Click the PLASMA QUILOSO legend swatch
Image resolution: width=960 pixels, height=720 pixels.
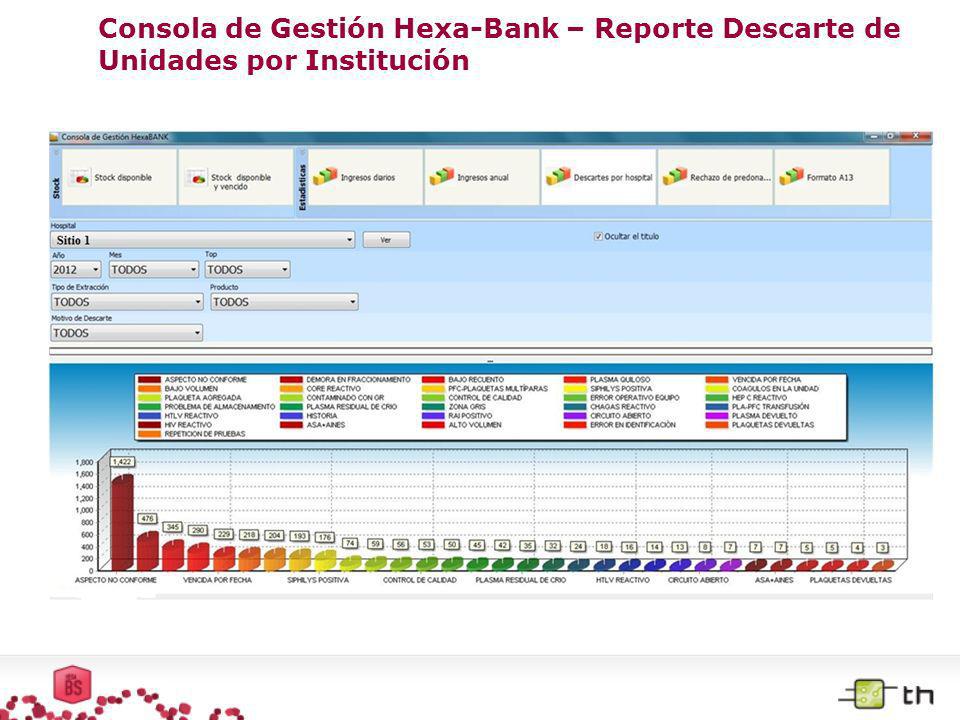pos(576,380)
